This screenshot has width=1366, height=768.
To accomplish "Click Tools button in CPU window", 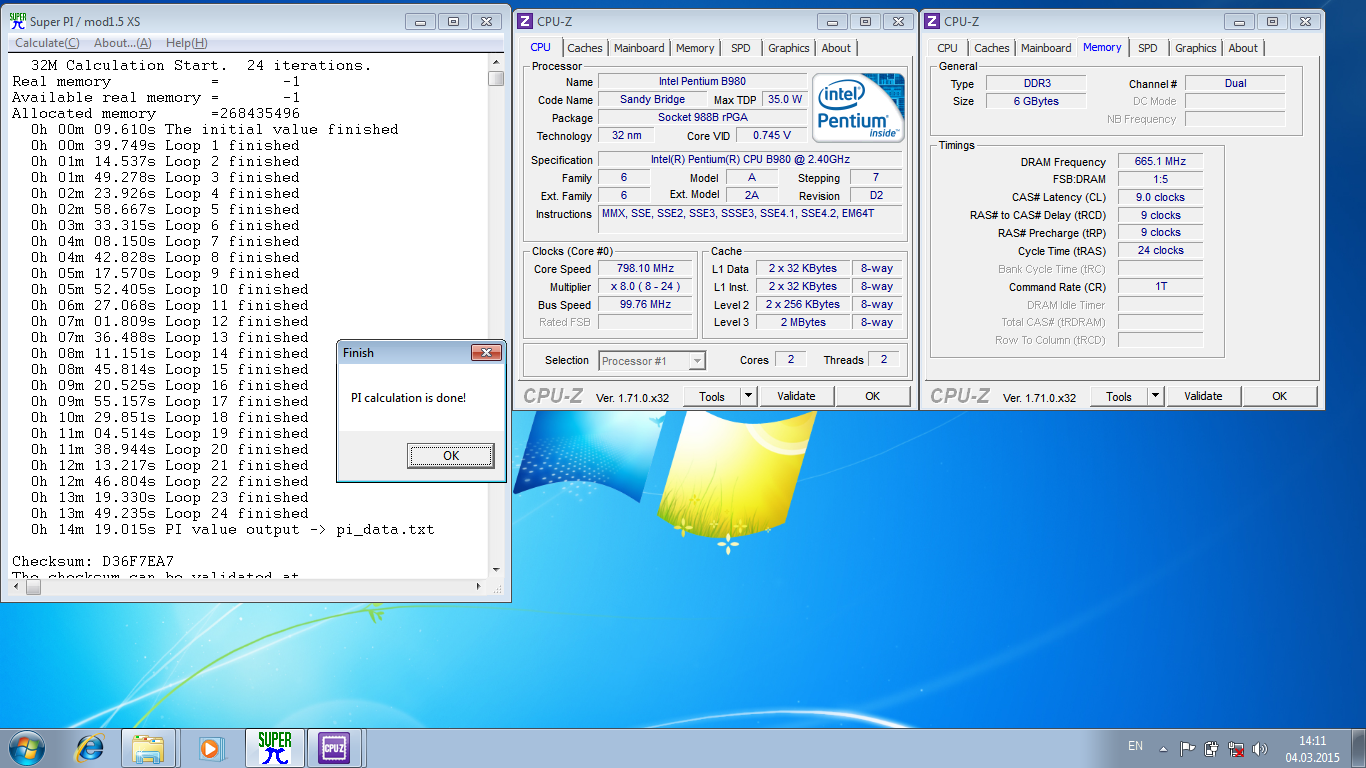I will (712, 396).
